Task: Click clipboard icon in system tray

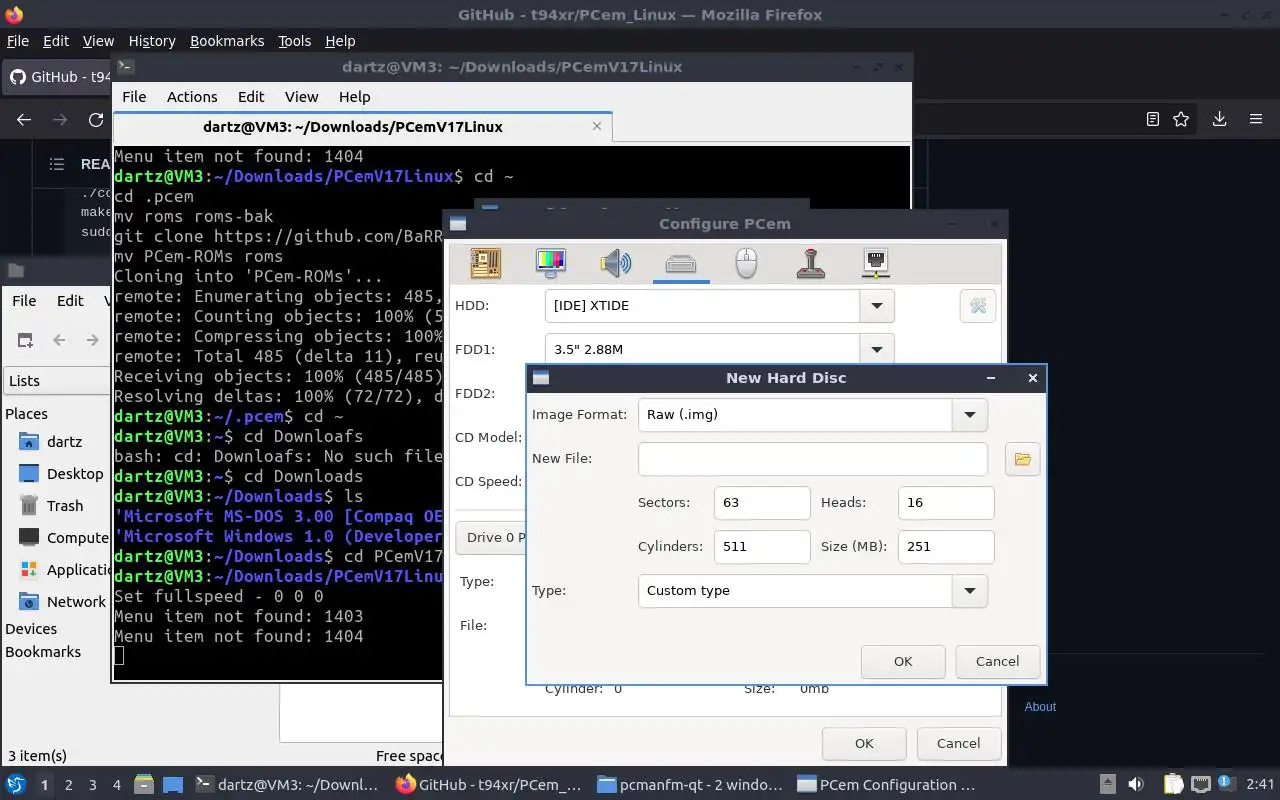Action: [1172, 784]
